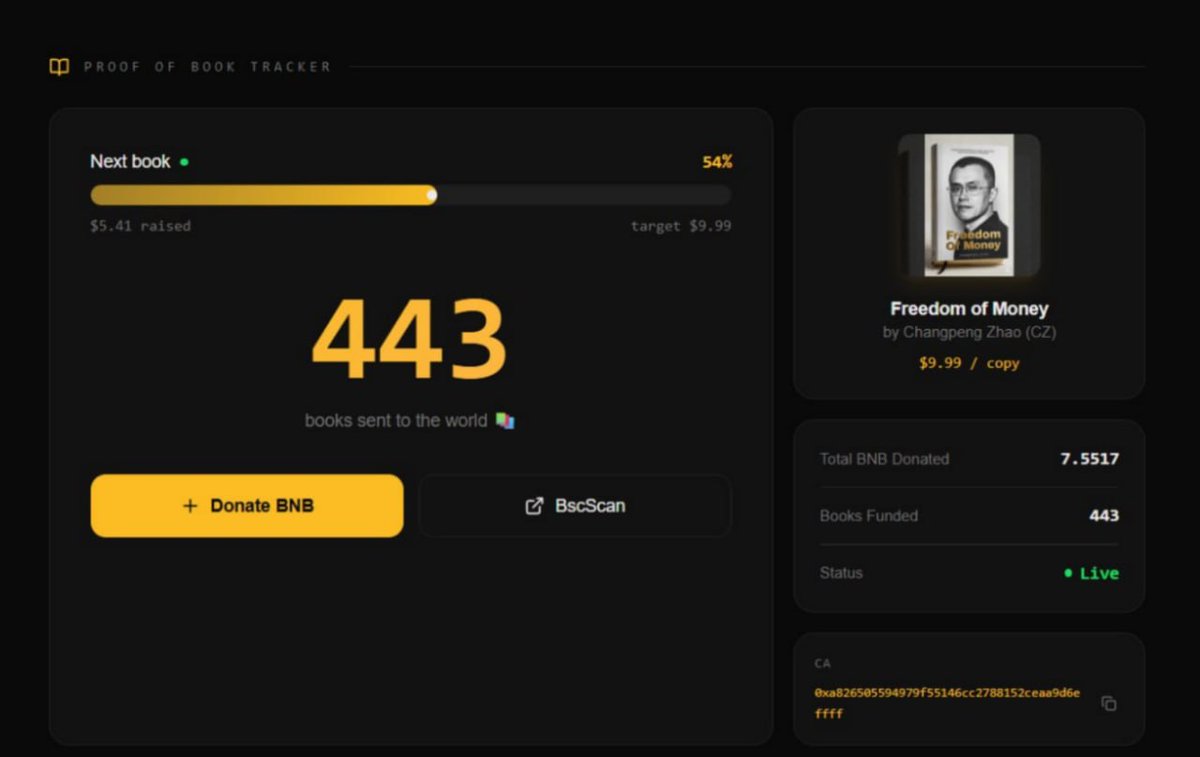Screen dimensions: 1200x757
Task: Copy the contract address with the copy icon
Action: pyautogui.click(x=1109, y=703)
